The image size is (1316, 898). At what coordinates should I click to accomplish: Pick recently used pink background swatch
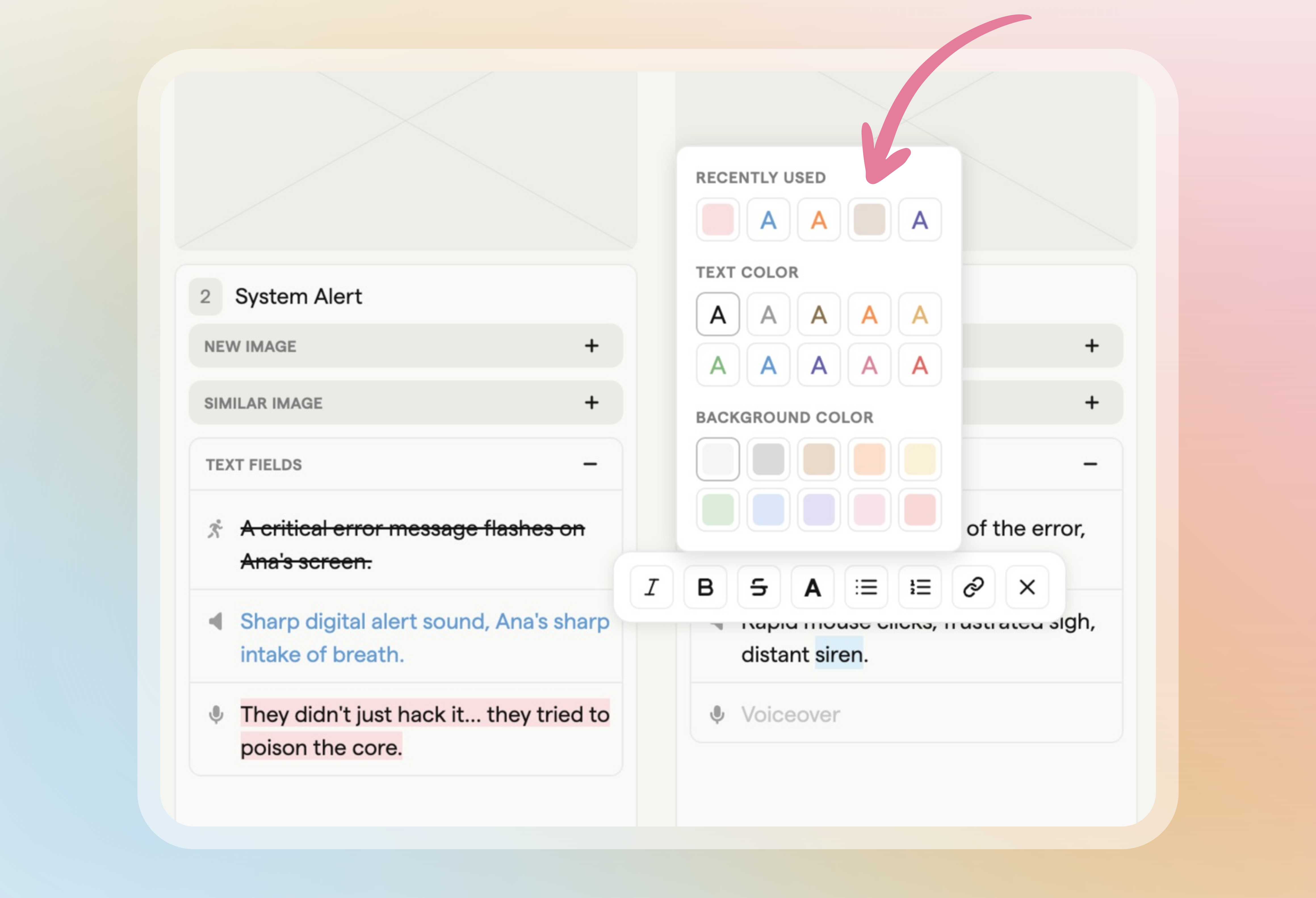(x=717, y=220)
